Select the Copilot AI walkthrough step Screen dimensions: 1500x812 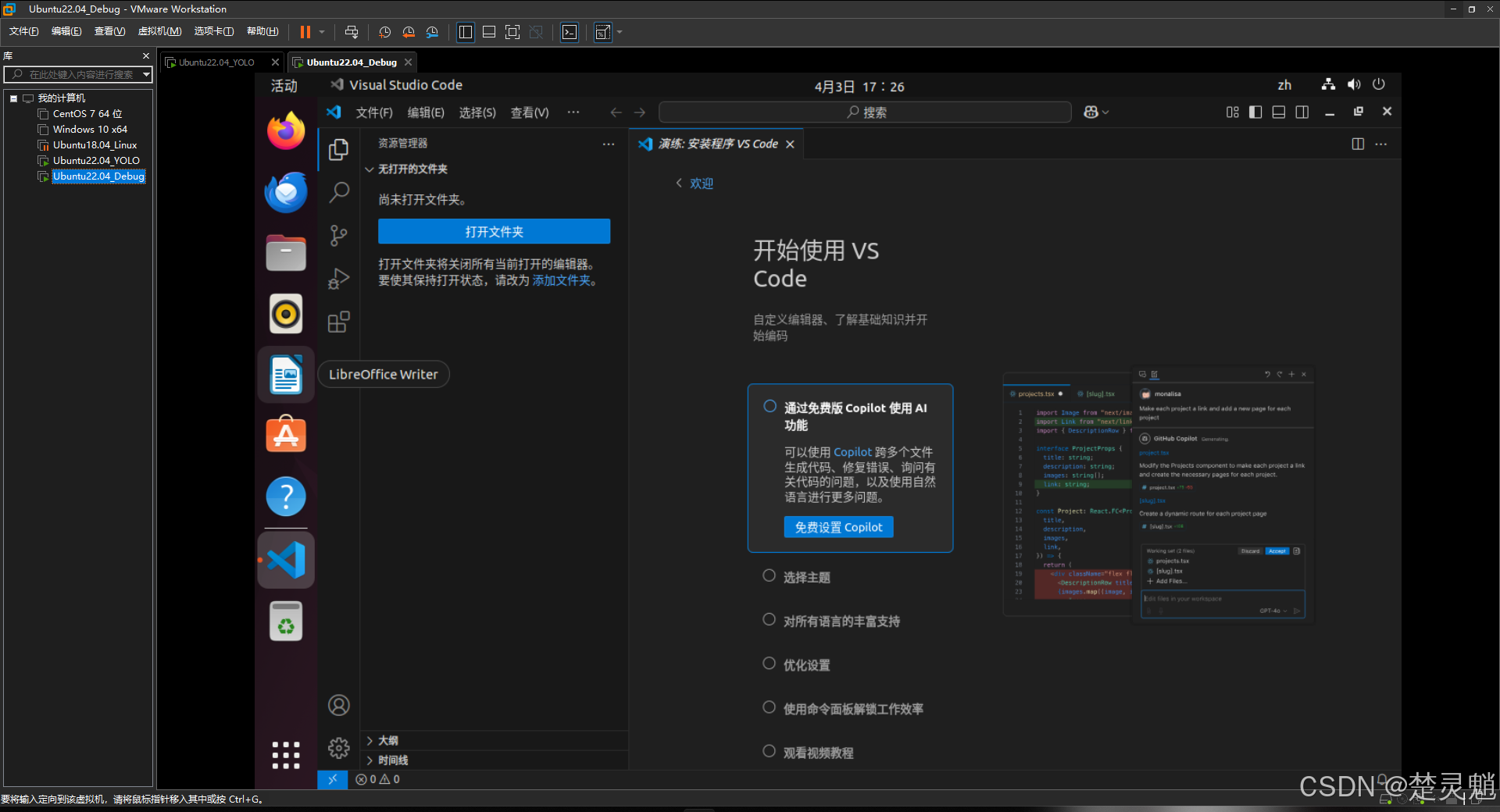tap(850, 468)
